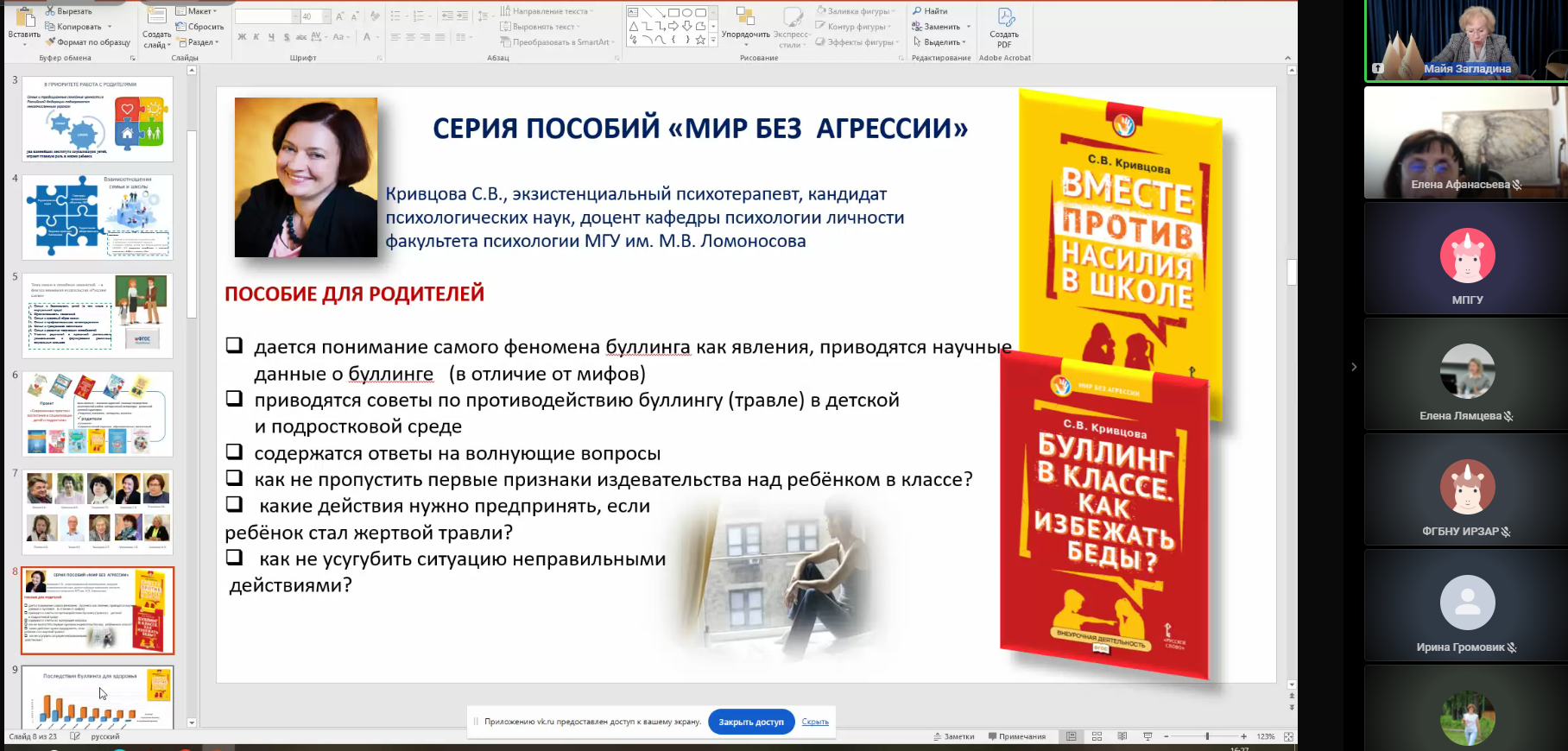Align text left in paragraph group

(x=395, y=37)
